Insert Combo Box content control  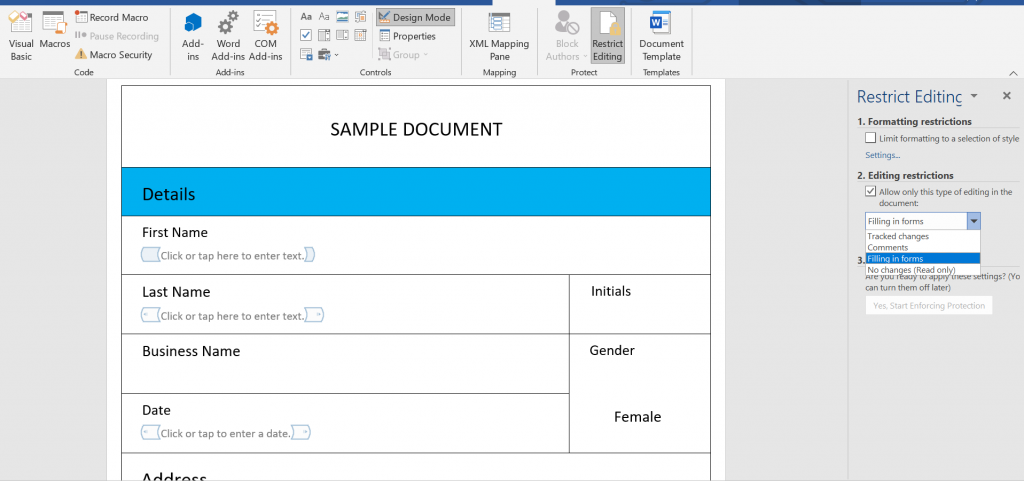[324, 35]
